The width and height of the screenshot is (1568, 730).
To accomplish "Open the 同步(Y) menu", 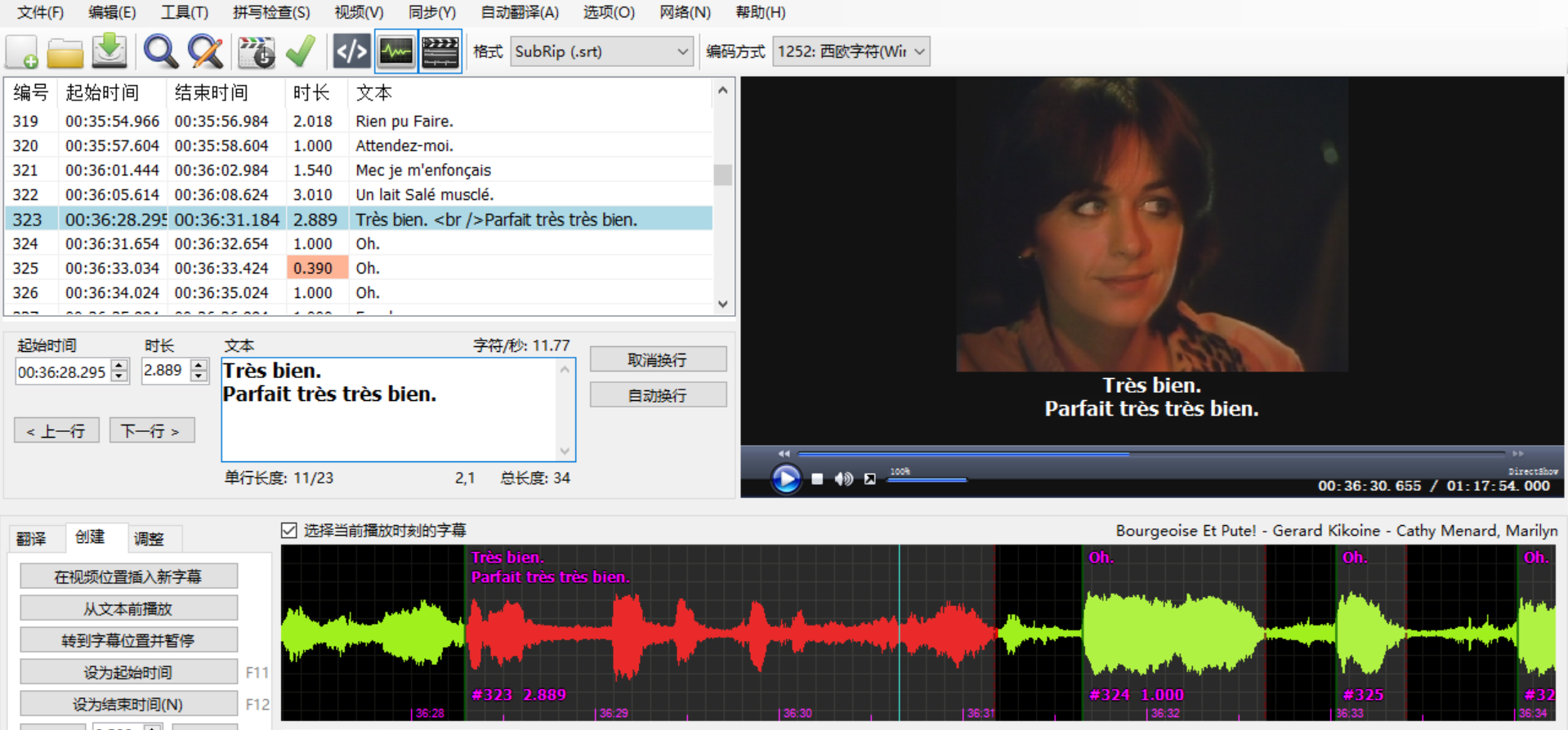I will pyautogui.click(x=431, y=12).
